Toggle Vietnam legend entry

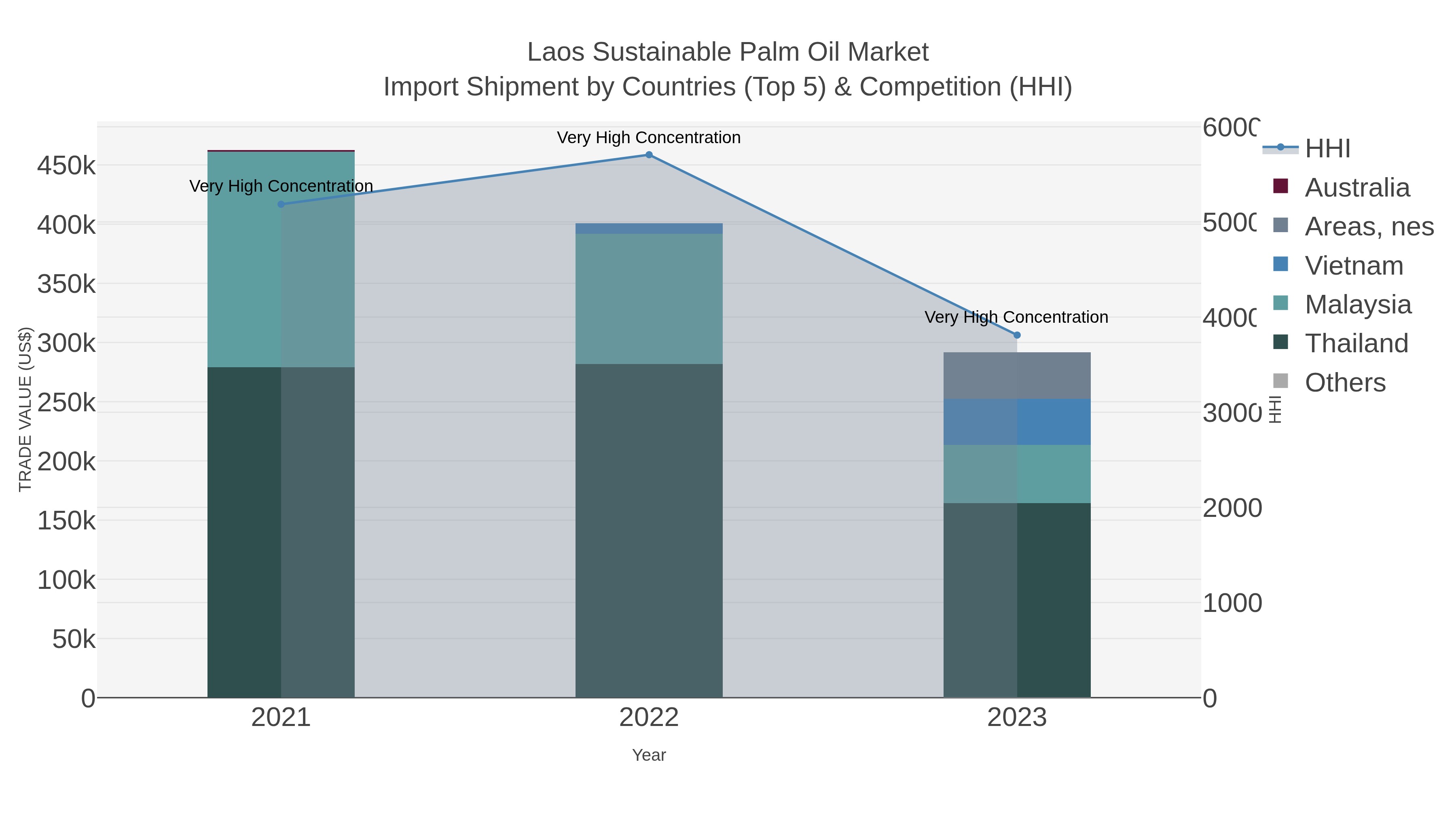click(x=1337, y=265)
